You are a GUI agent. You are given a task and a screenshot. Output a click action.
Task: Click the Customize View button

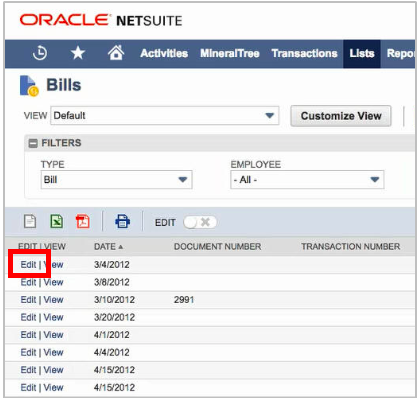click(341, 116)
